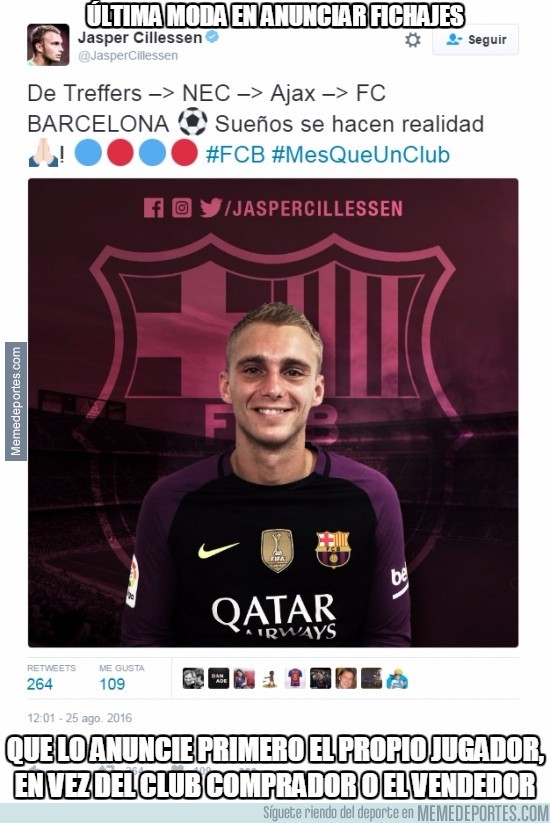The width and height of the screenshot is (550, 823).
Task: Open the gear settings icon
Action: (413, 40)
